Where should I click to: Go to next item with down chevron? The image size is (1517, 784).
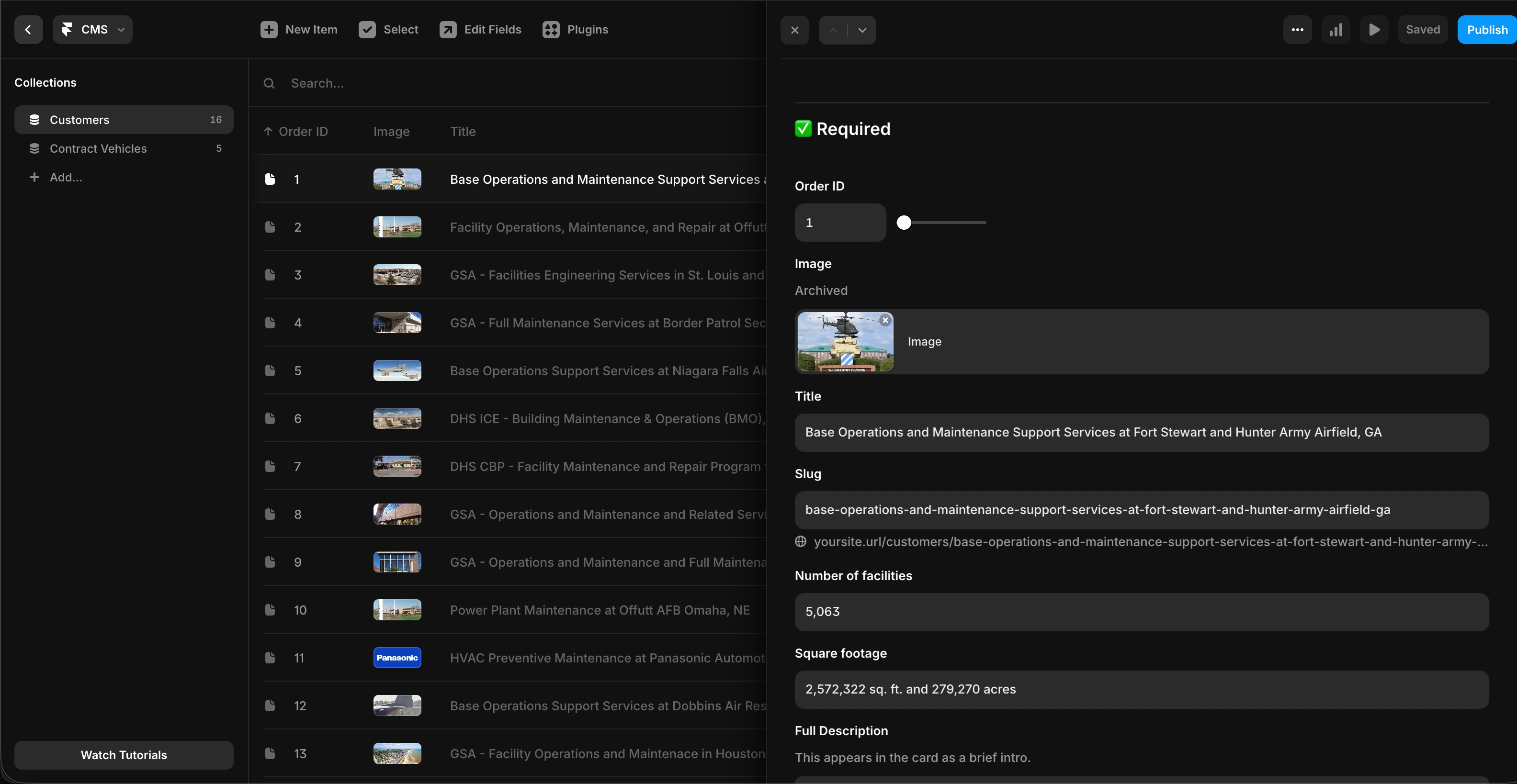pyautogui.click(x=862, y=30)
